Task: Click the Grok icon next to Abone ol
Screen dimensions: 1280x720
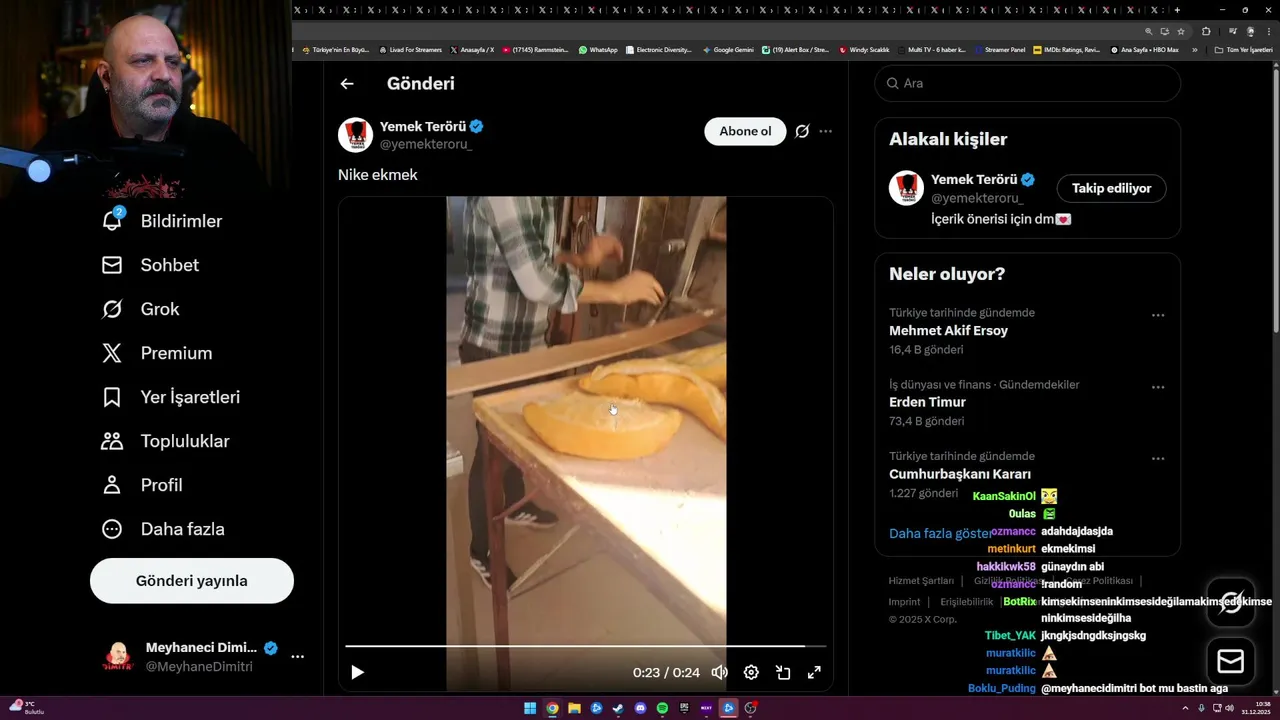Action: tap(802, 131)
